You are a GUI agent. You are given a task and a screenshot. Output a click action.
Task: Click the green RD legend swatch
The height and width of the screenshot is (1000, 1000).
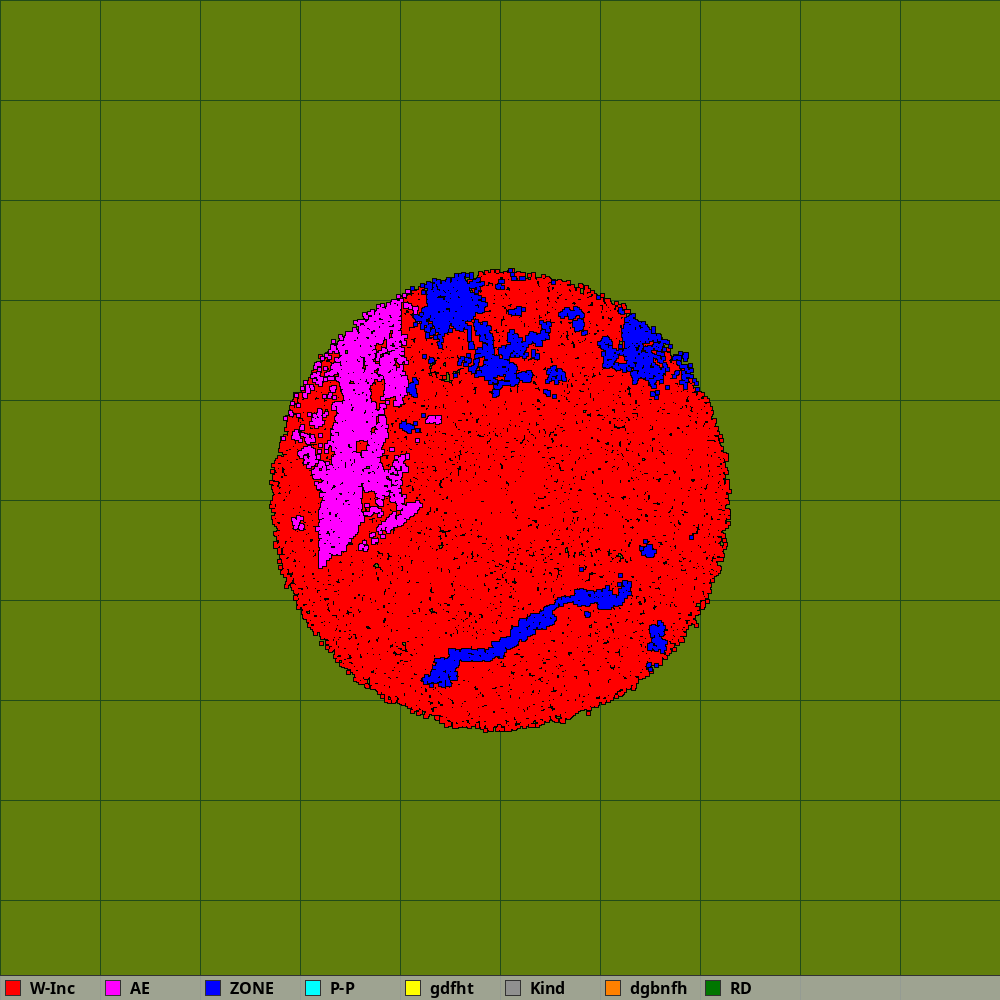(x=713, y=988)
